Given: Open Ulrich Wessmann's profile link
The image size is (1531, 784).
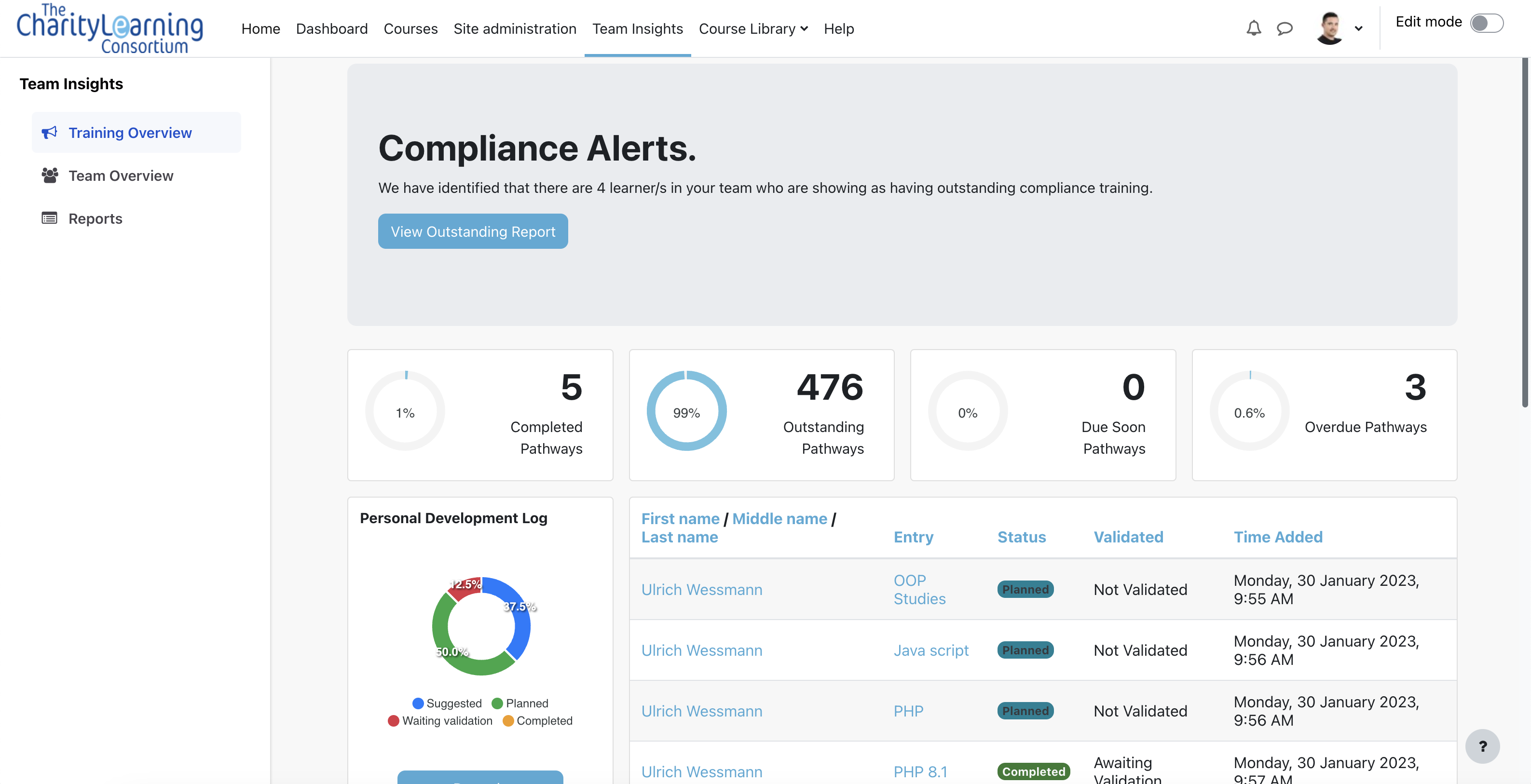Looking at the screenshot, I should (x=701, y=589).
